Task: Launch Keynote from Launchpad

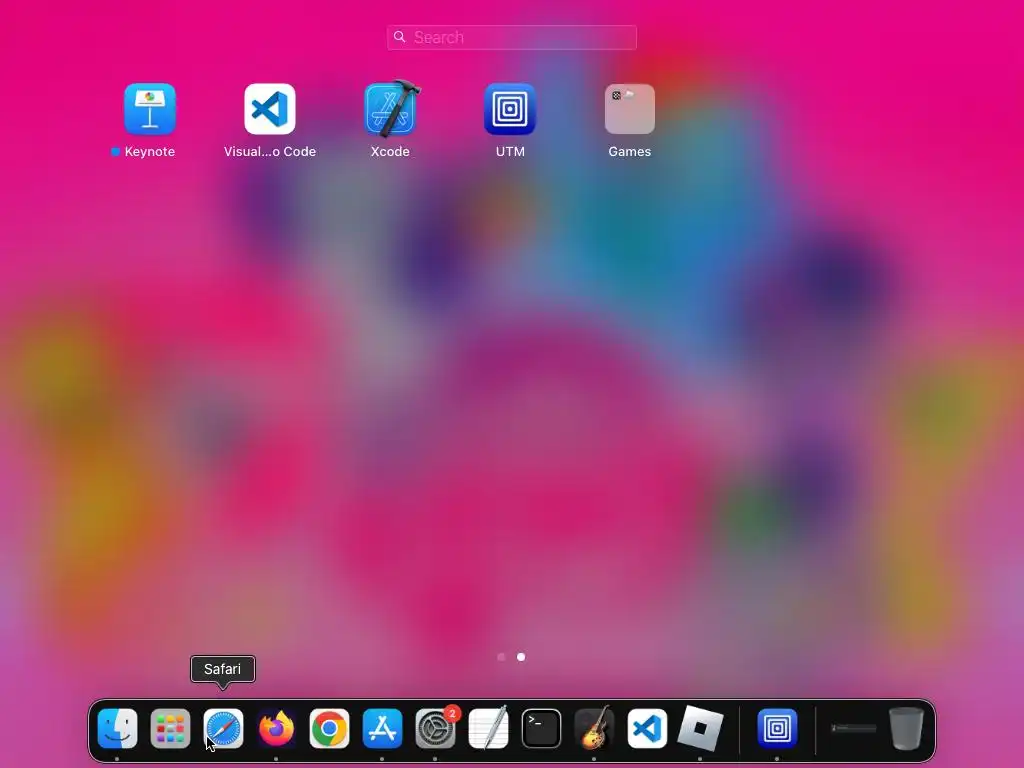Action: 150,109
